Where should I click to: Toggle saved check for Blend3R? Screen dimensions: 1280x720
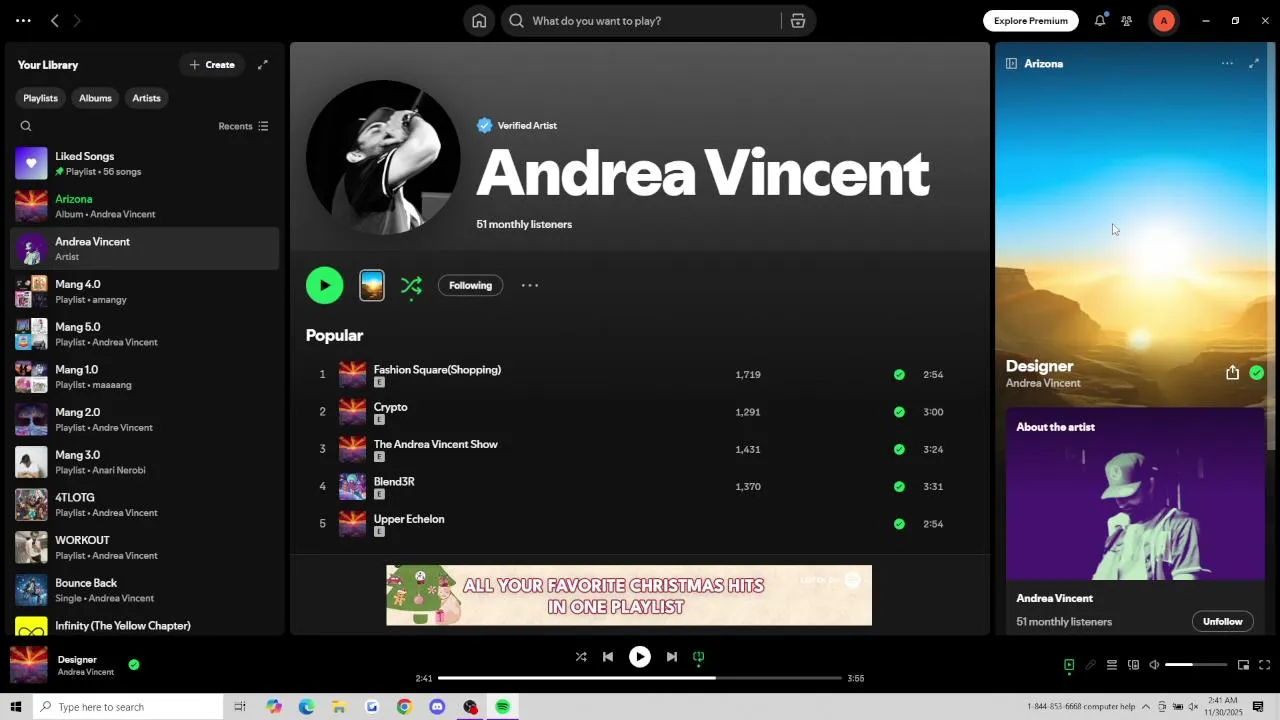(899, 487)
